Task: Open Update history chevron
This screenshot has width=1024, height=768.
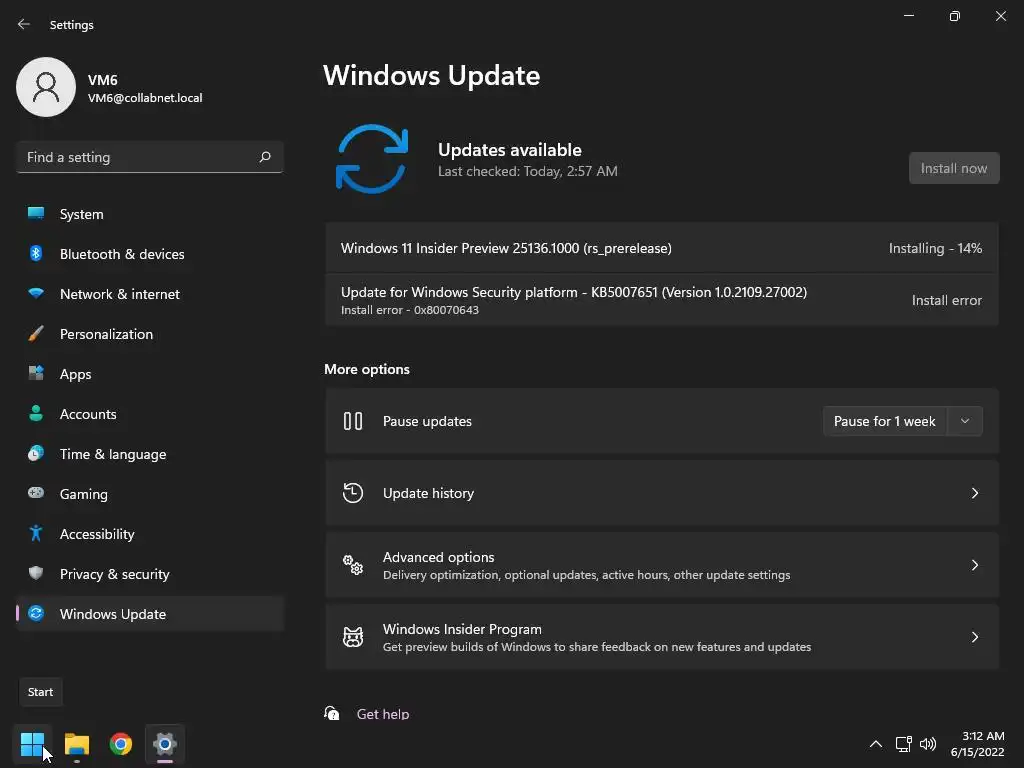Action: click(974, 493)
